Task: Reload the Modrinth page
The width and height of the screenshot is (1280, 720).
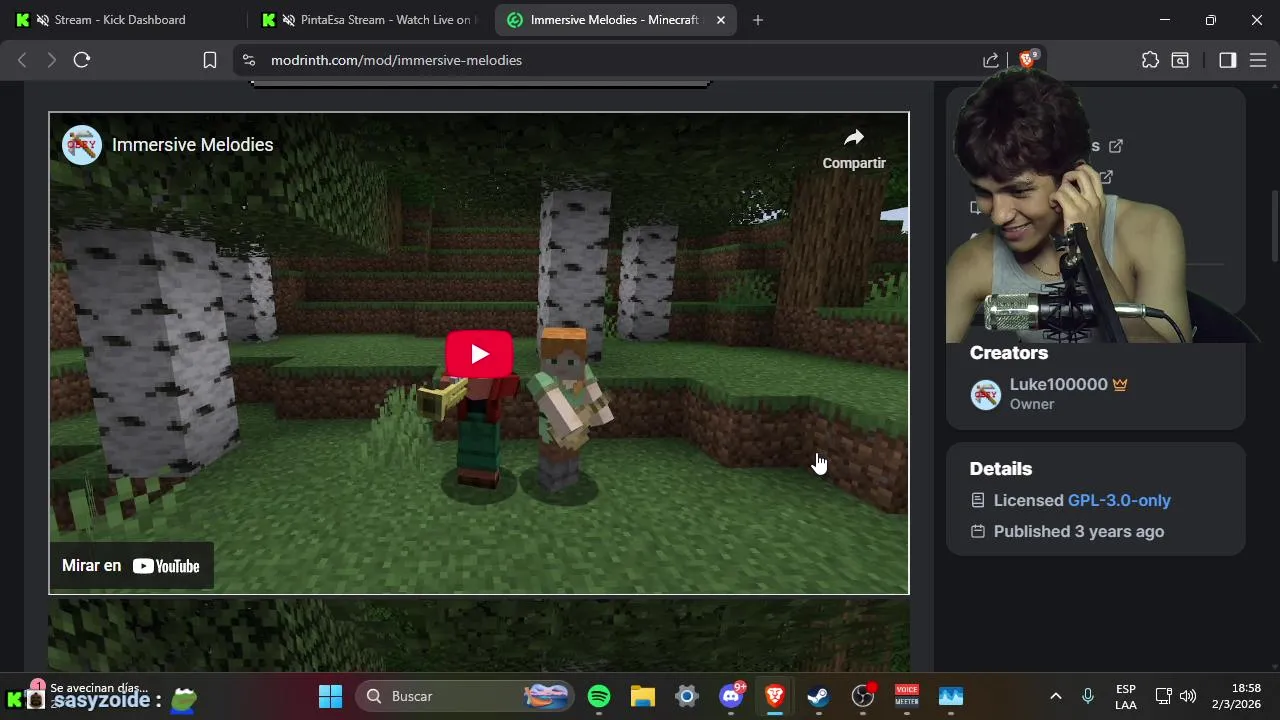Action: click(82, 60)
